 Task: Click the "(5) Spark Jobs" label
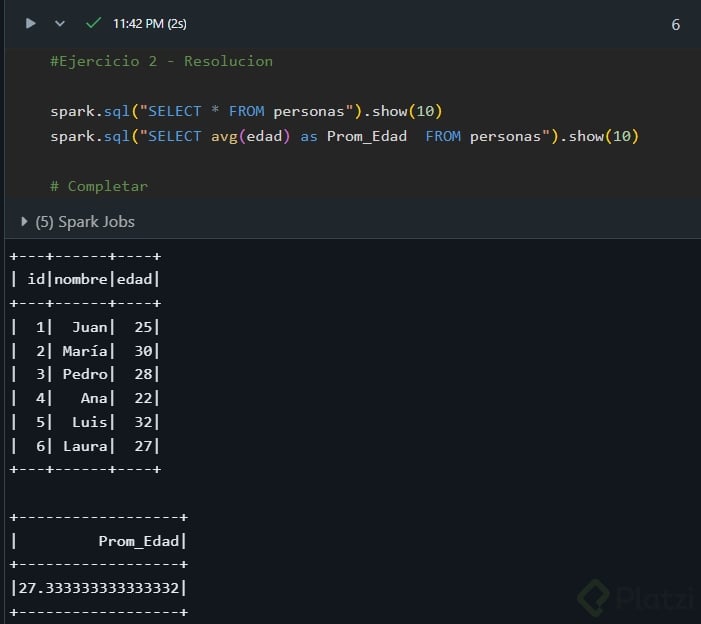85,221
